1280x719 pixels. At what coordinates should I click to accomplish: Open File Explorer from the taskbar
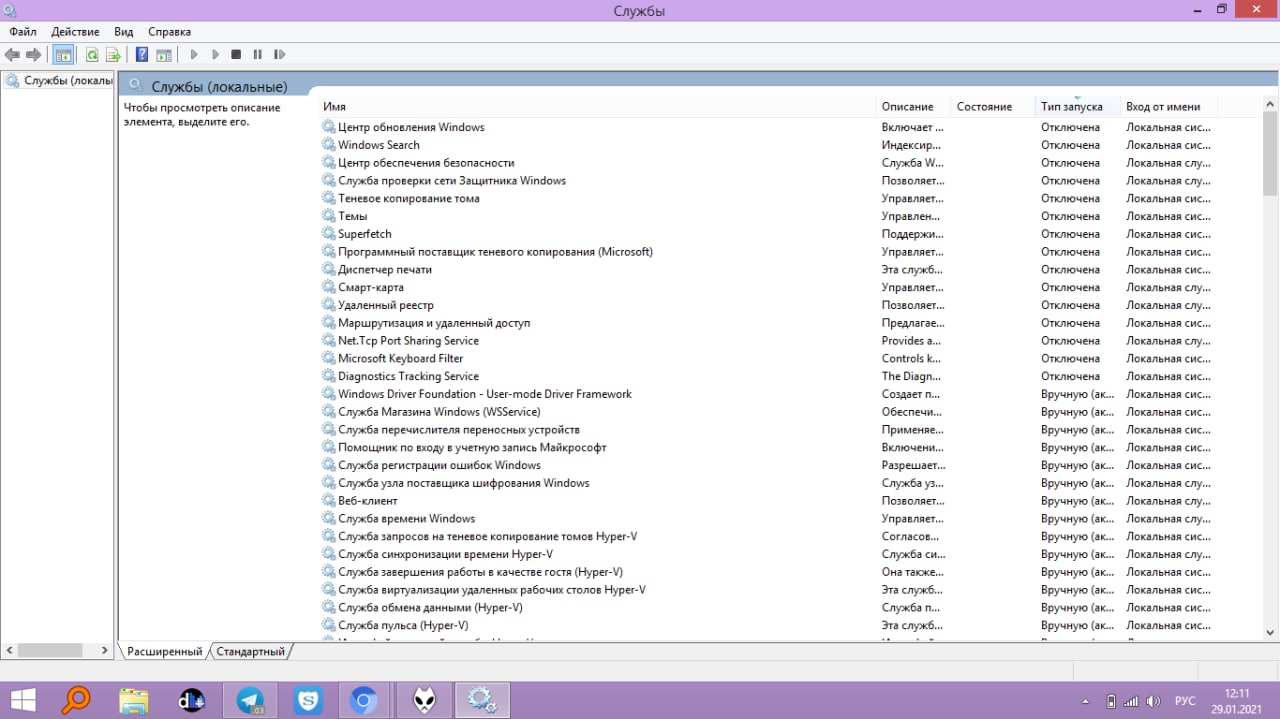click(134, 700)
